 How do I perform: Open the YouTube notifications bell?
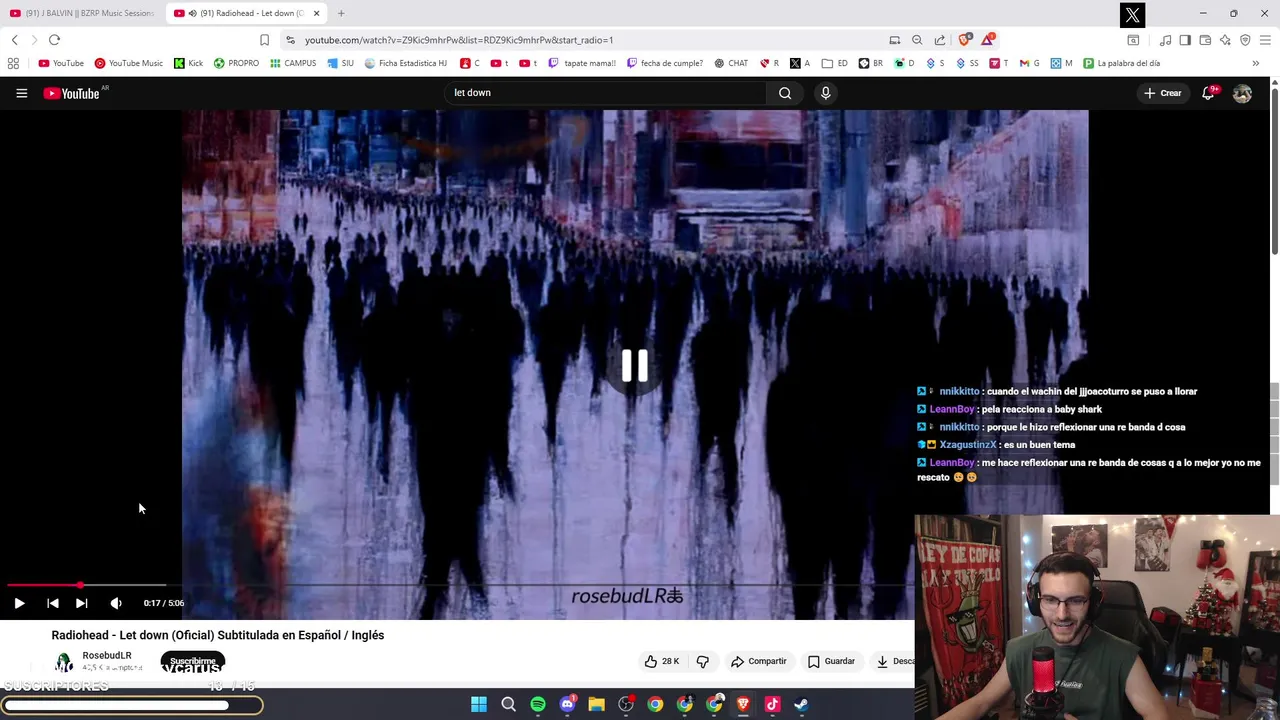[1208, 93]
